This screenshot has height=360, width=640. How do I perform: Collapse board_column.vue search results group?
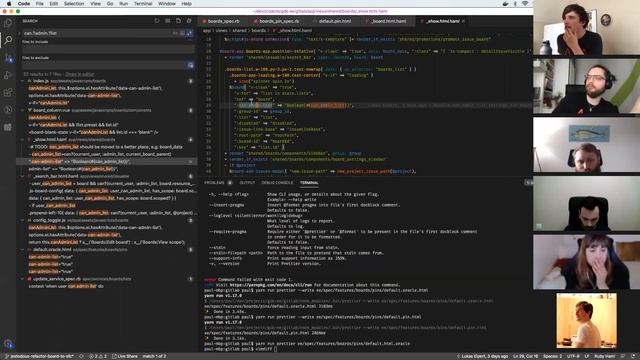point(22,110)
